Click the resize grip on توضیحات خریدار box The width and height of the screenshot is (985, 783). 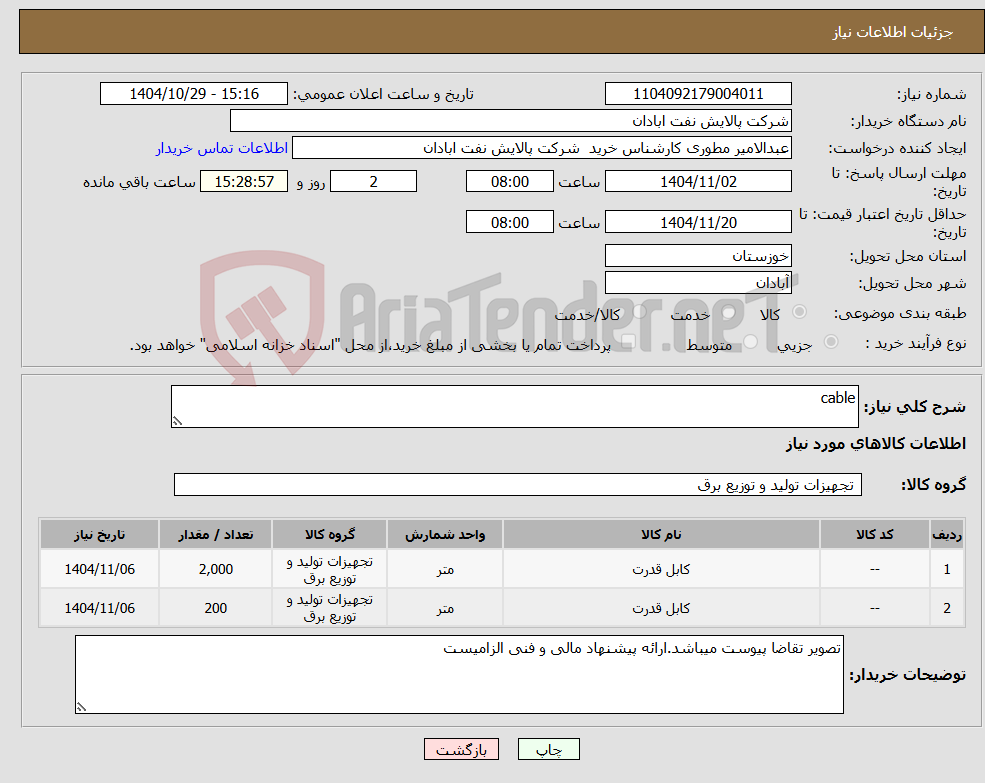(x=82, y=705)
